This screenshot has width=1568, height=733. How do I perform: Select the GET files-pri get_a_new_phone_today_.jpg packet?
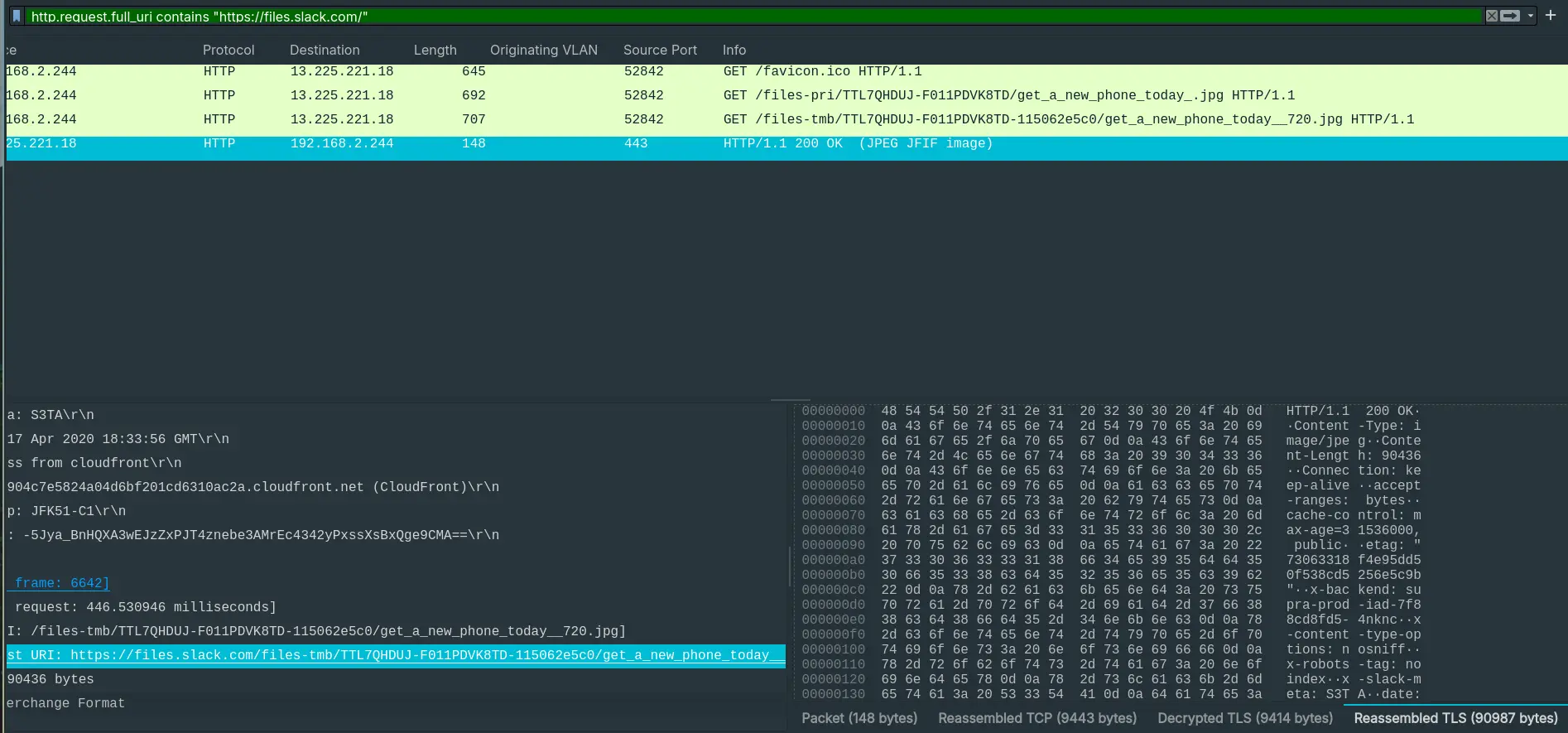tap(1008, 95)
